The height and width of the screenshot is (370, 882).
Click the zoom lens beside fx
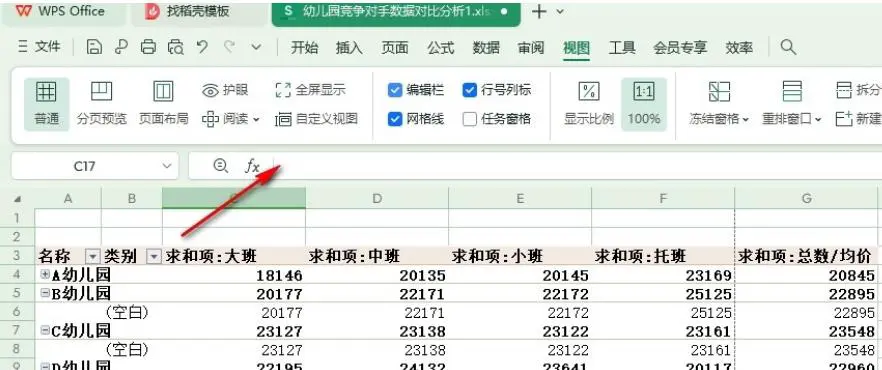point(220,166)
